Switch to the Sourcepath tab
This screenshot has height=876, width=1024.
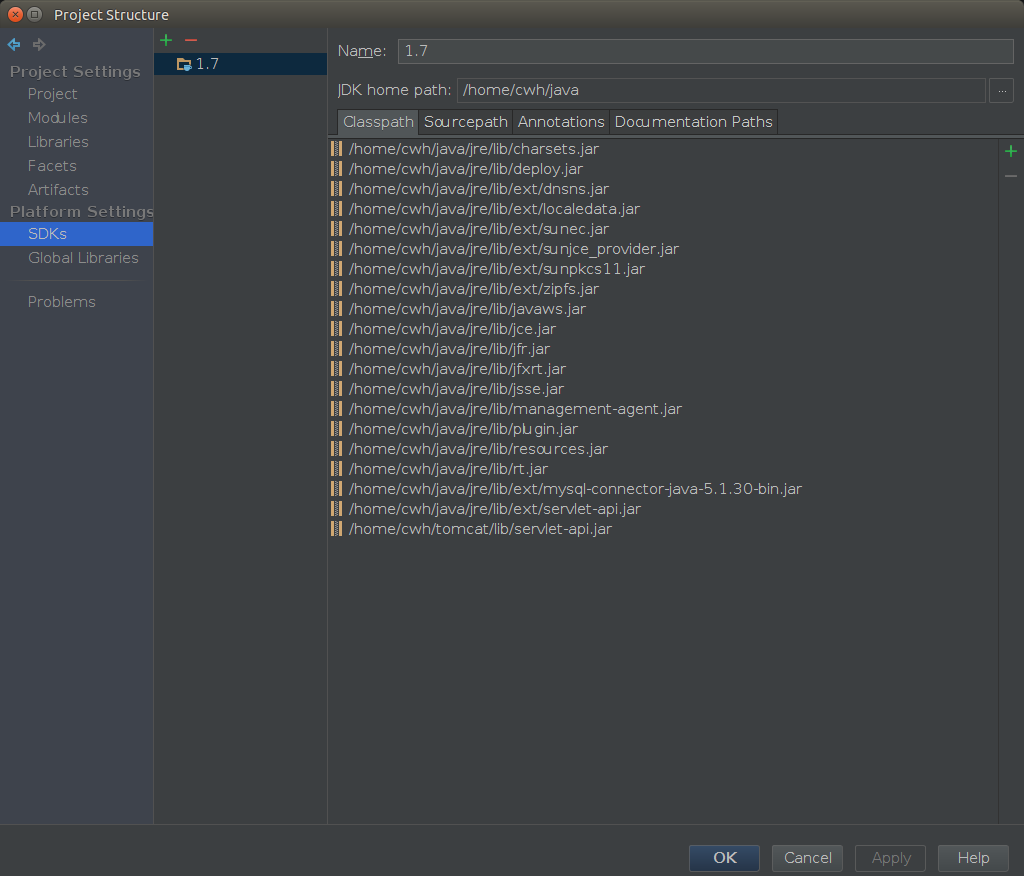coord(465,122)
